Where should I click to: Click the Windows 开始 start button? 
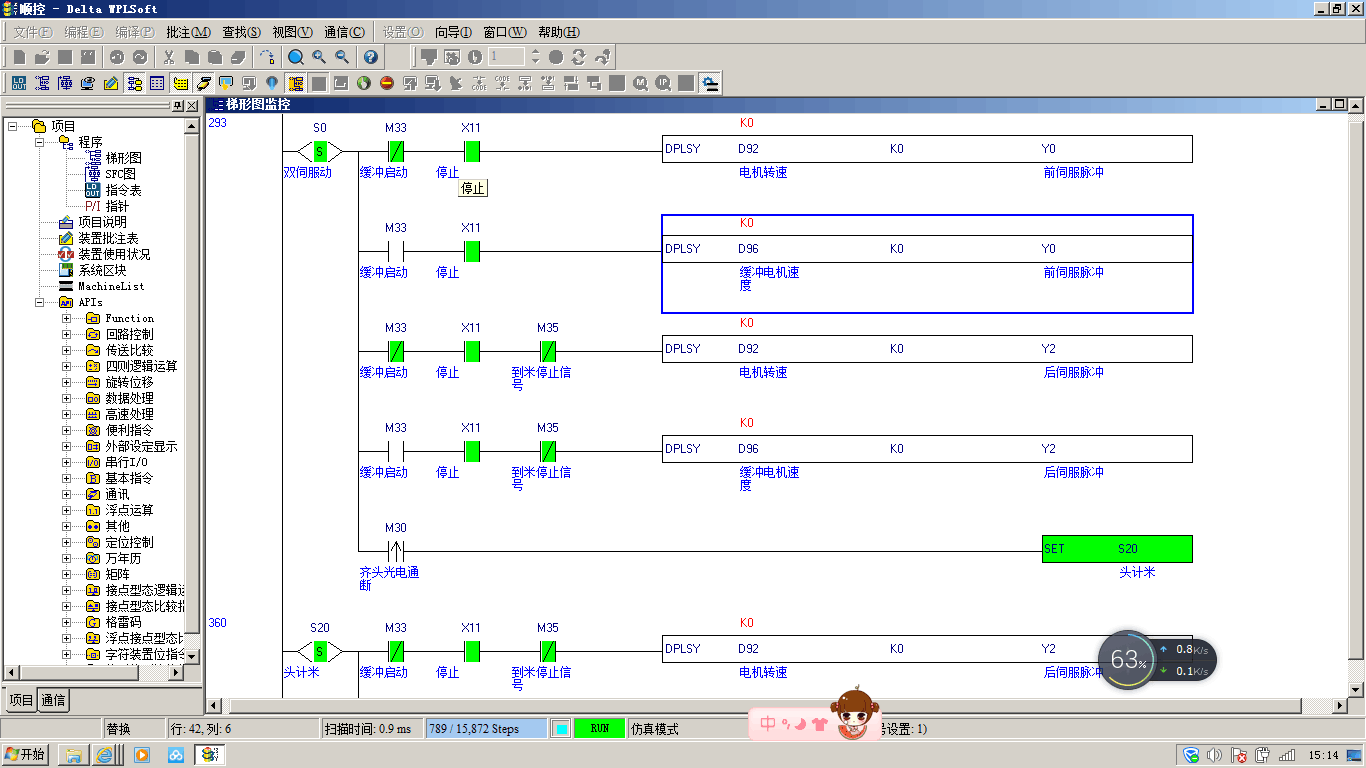pyautogui.click(x=25, y=754)
